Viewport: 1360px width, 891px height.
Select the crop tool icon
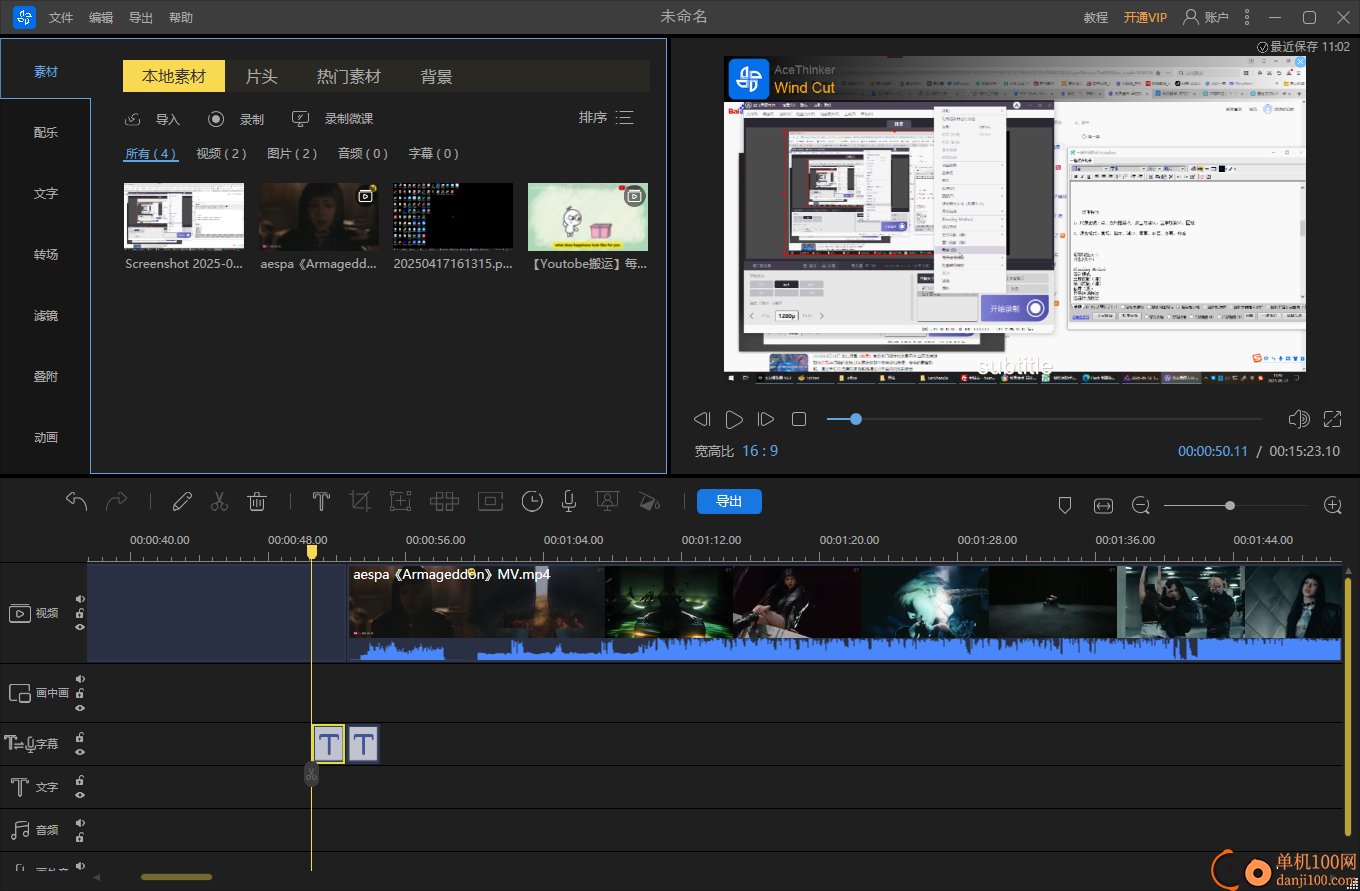point(360,501)
